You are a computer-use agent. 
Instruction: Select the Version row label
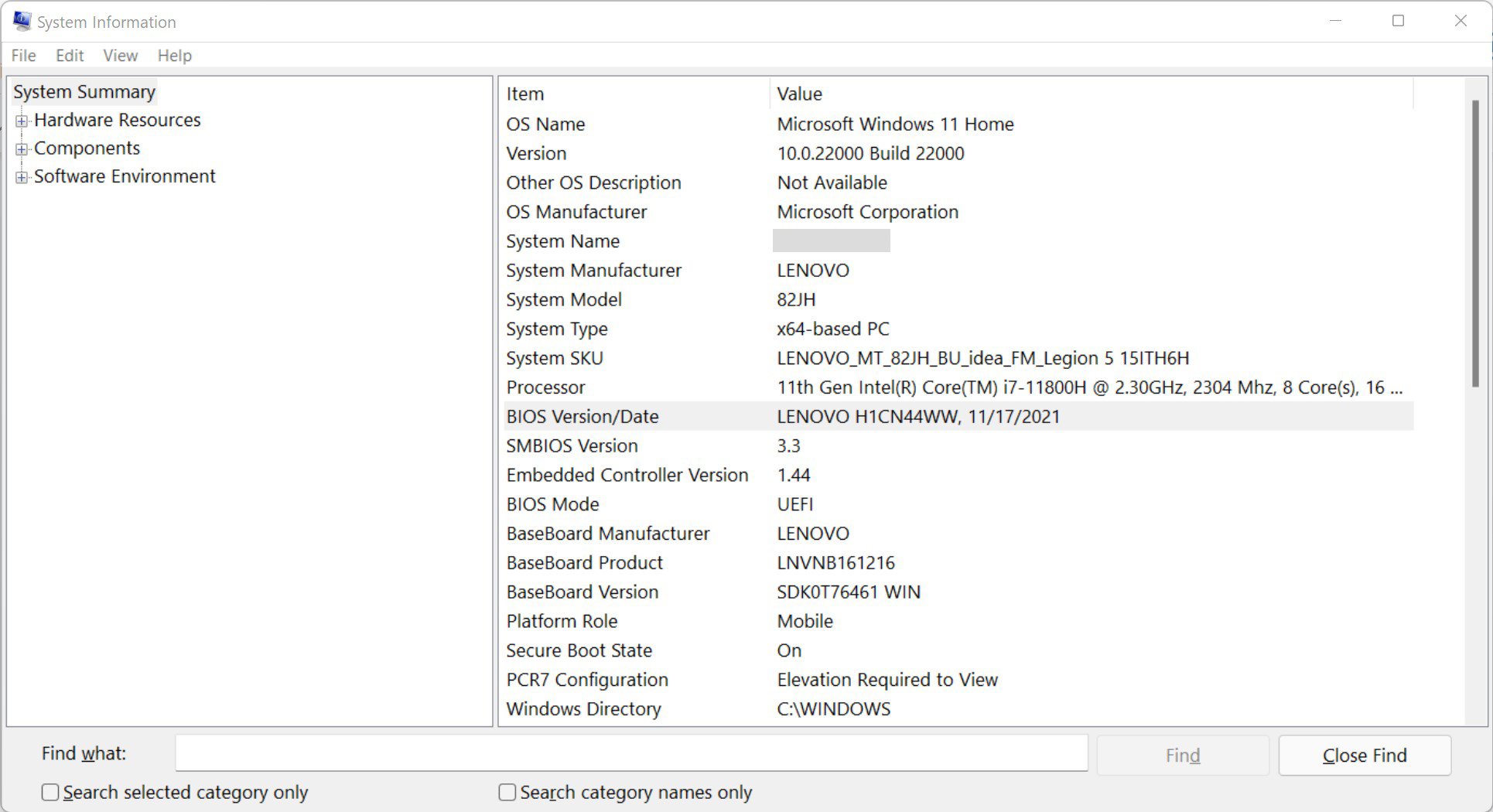(536, 153)
